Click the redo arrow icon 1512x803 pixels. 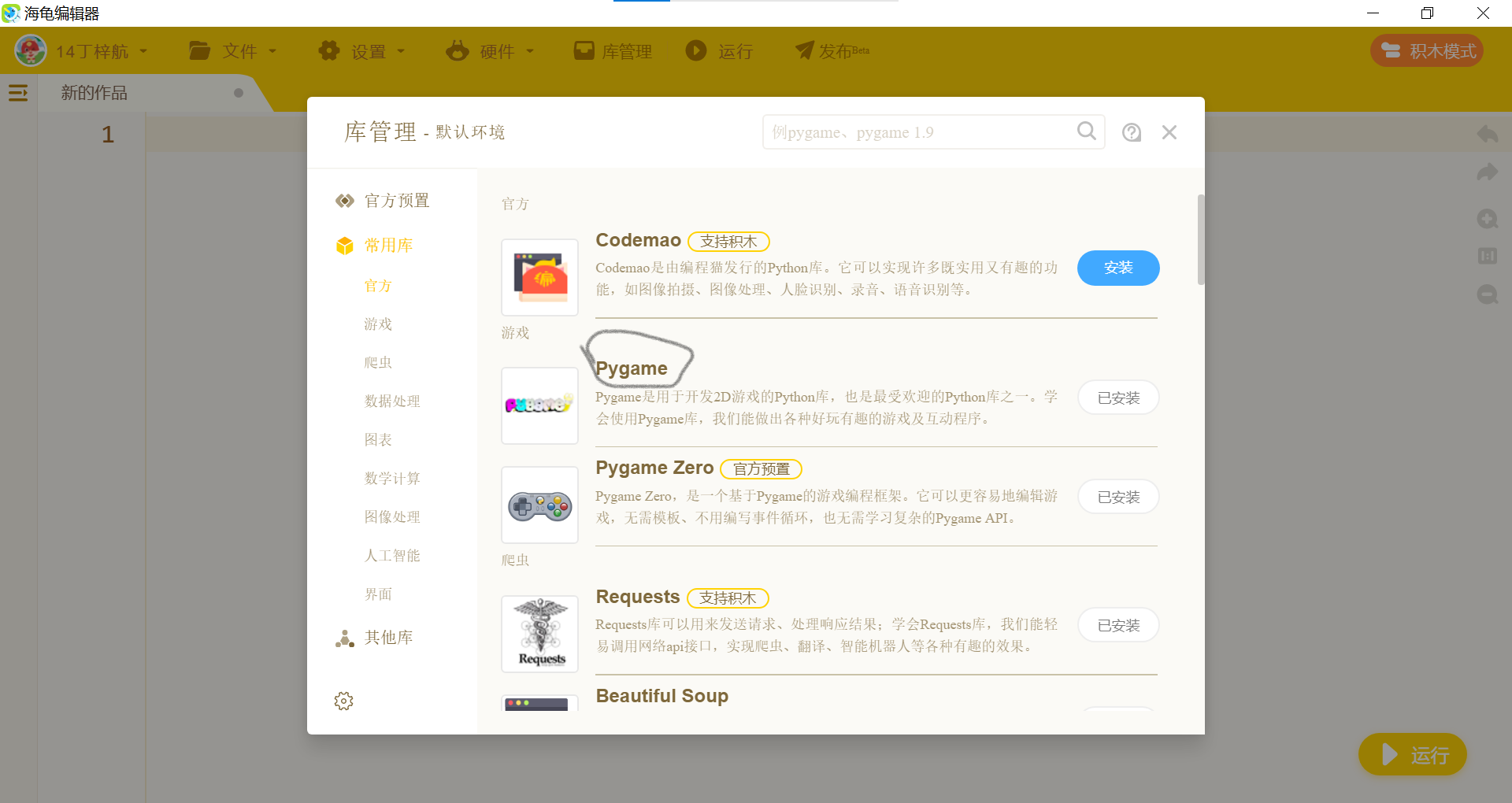[x=1488, y=172]
